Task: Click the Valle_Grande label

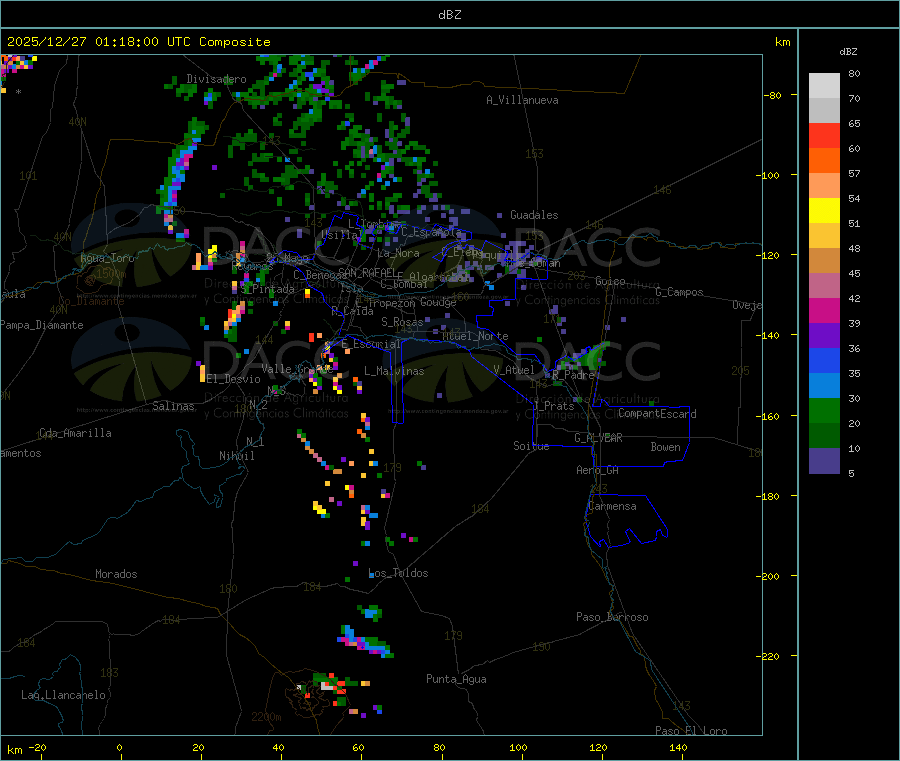Action: [x=297, y=369]
